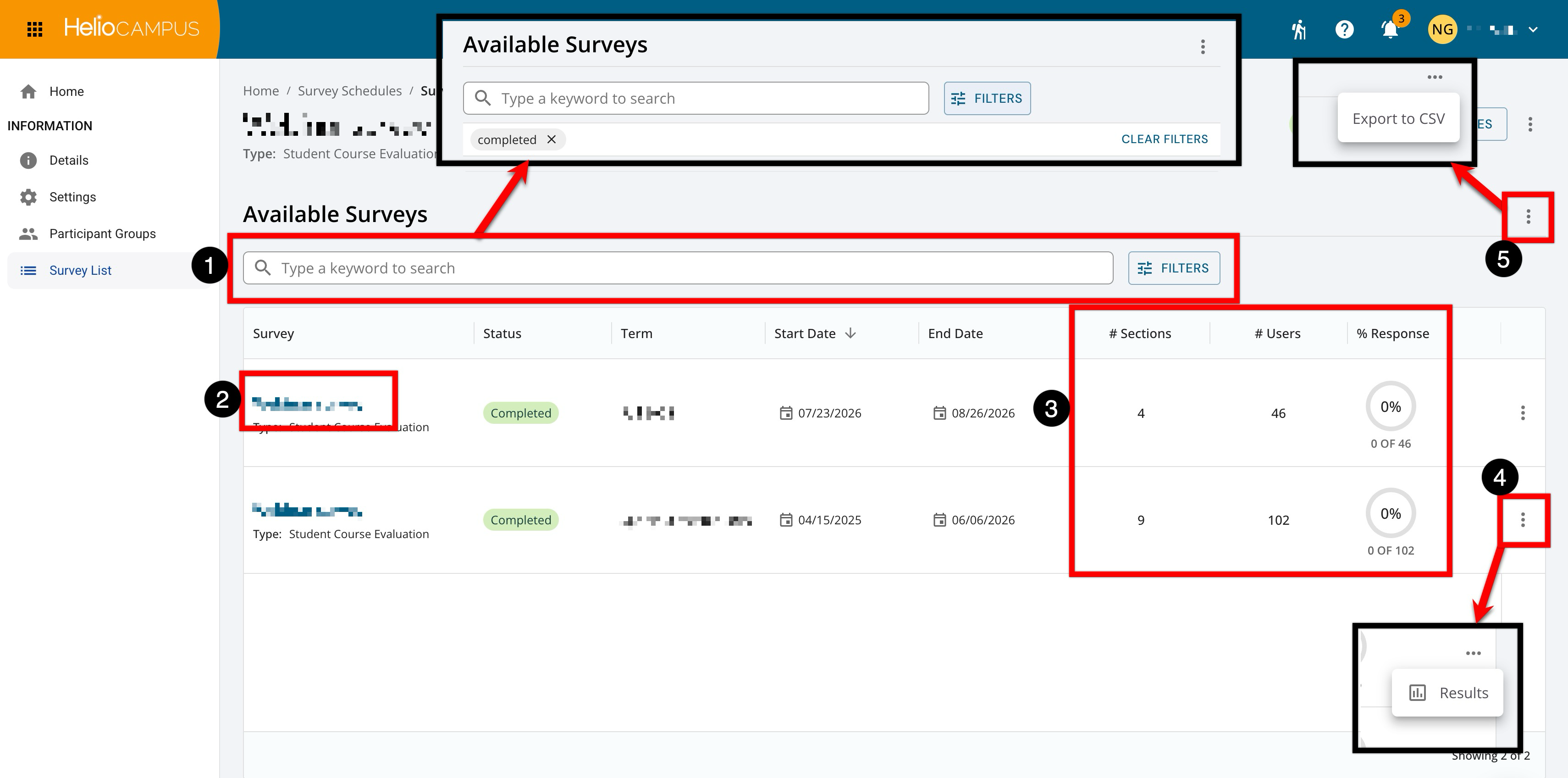The image size is (1568, 778).
Task: Click FILTERS in the inset panel
Action: click(x=987, y=98)
